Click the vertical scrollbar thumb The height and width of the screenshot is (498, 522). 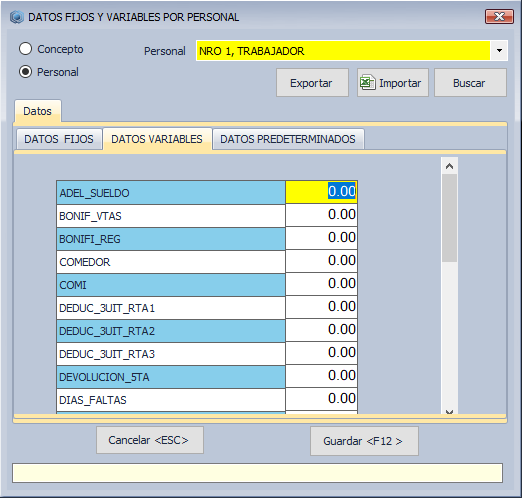click(x=449, y=218)
